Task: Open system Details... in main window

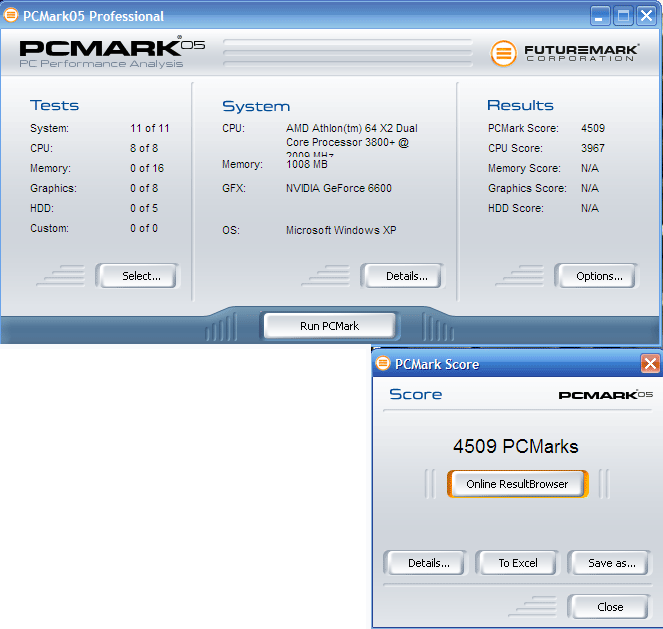Action: coord(403,276)
